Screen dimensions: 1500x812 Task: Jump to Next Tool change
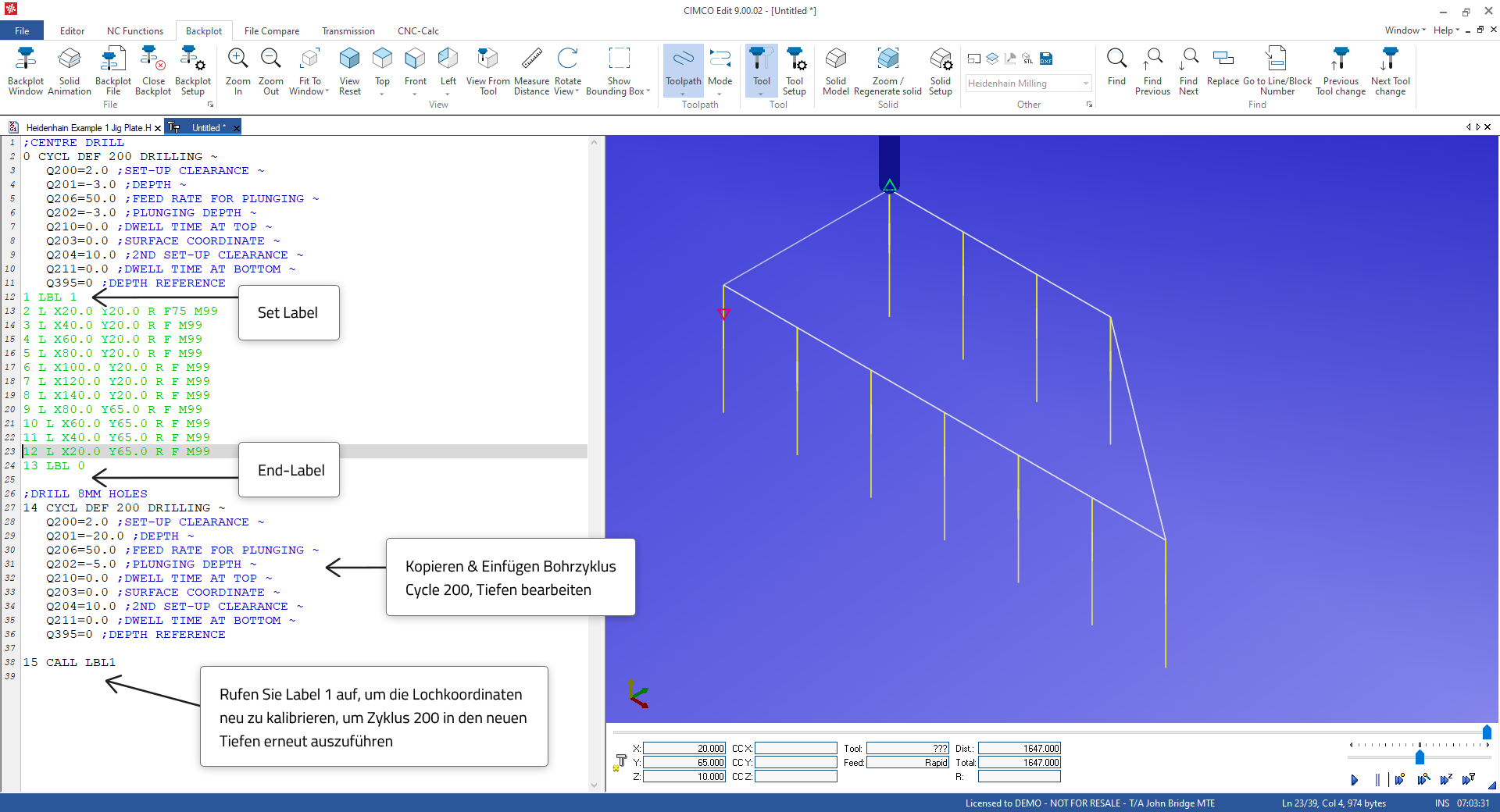point(1391,71)
